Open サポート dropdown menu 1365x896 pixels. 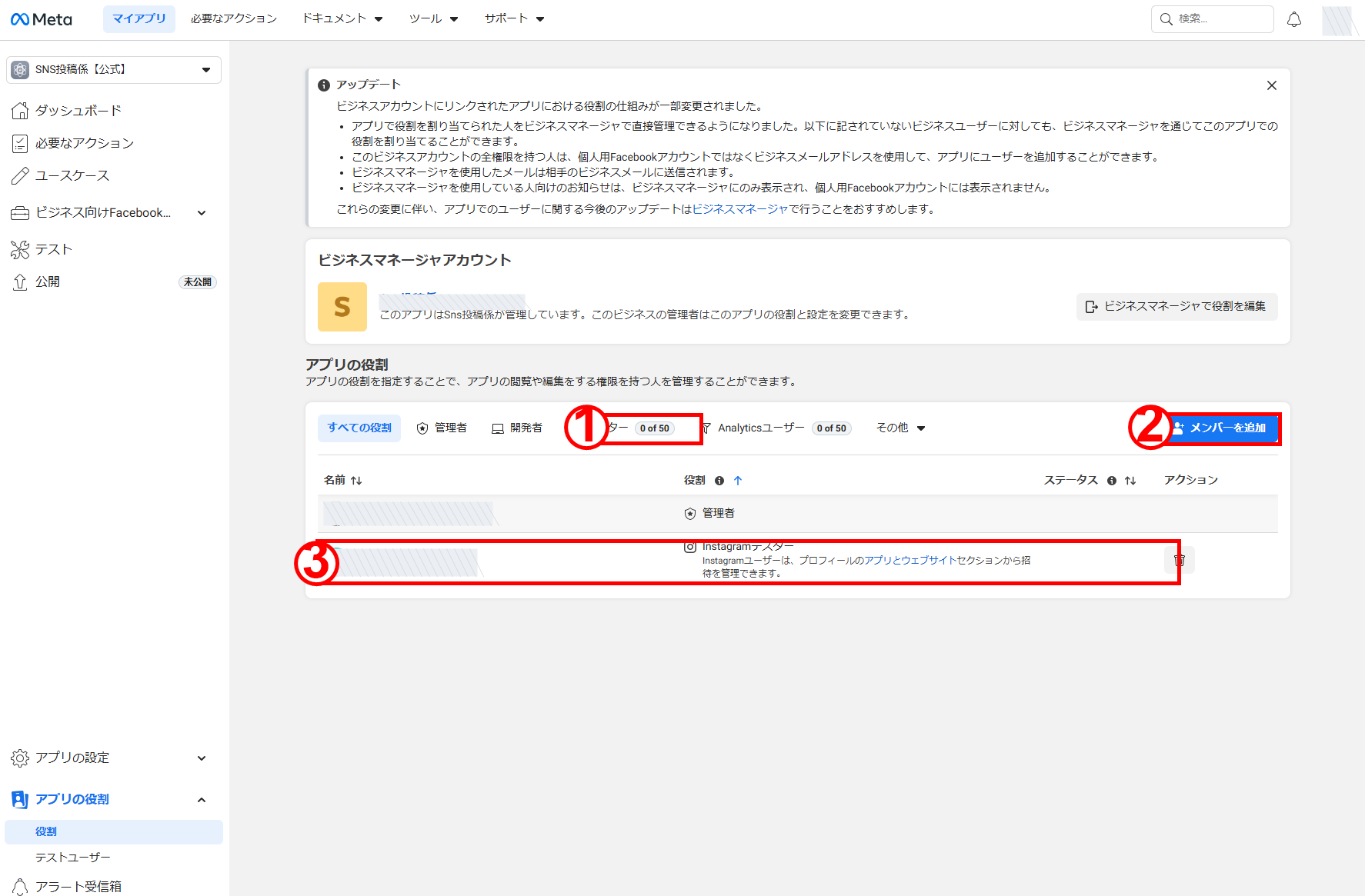point(514,18)
